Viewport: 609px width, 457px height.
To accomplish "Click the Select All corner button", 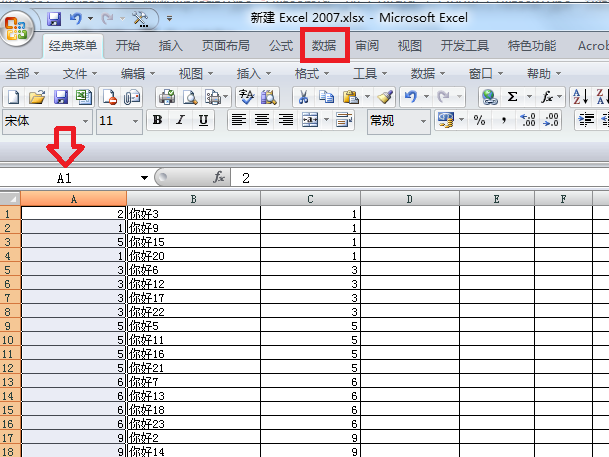I will click(x=10, y=199).
